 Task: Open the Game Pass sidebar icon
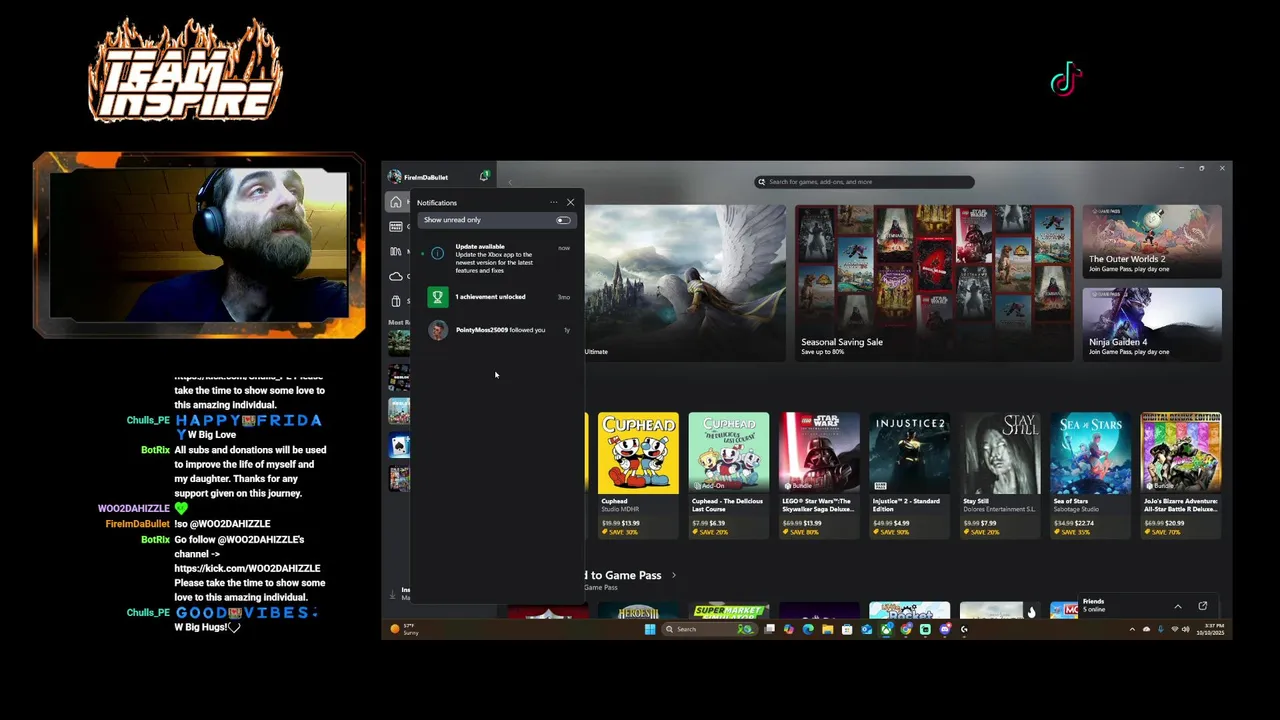396,227
